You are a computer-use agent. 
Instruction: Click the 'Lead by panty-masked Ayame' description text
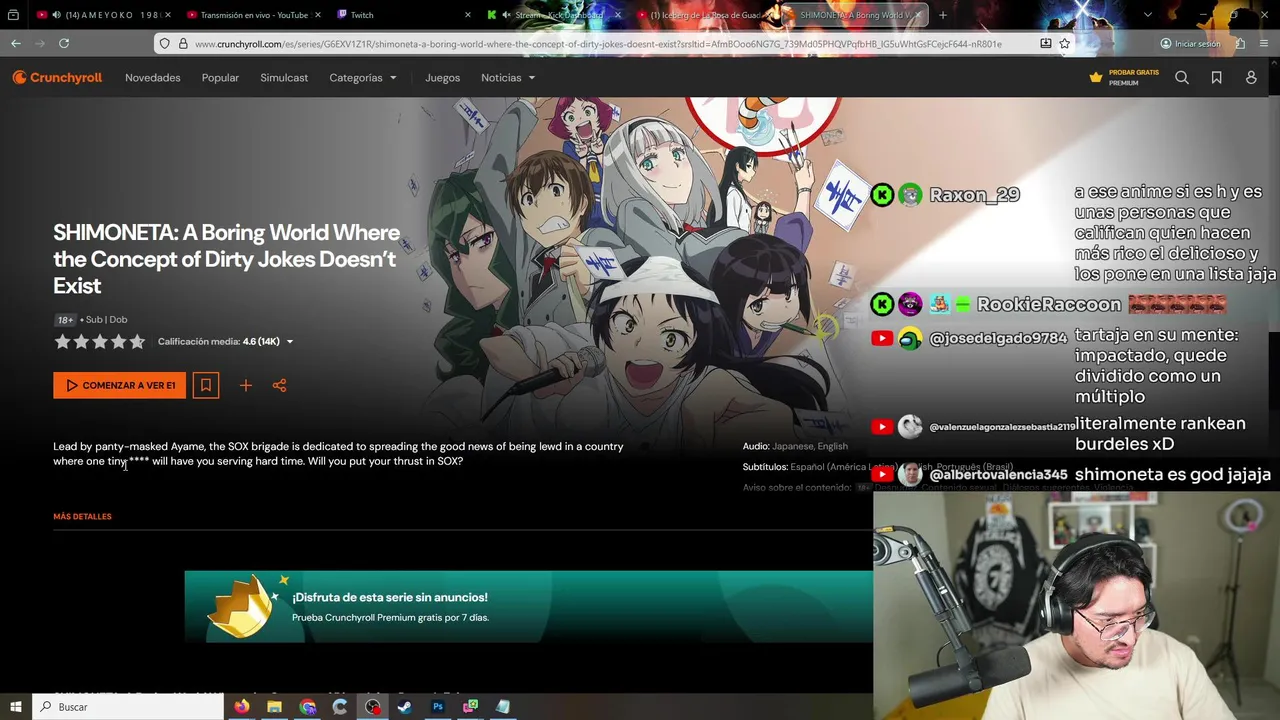(338, 454)
